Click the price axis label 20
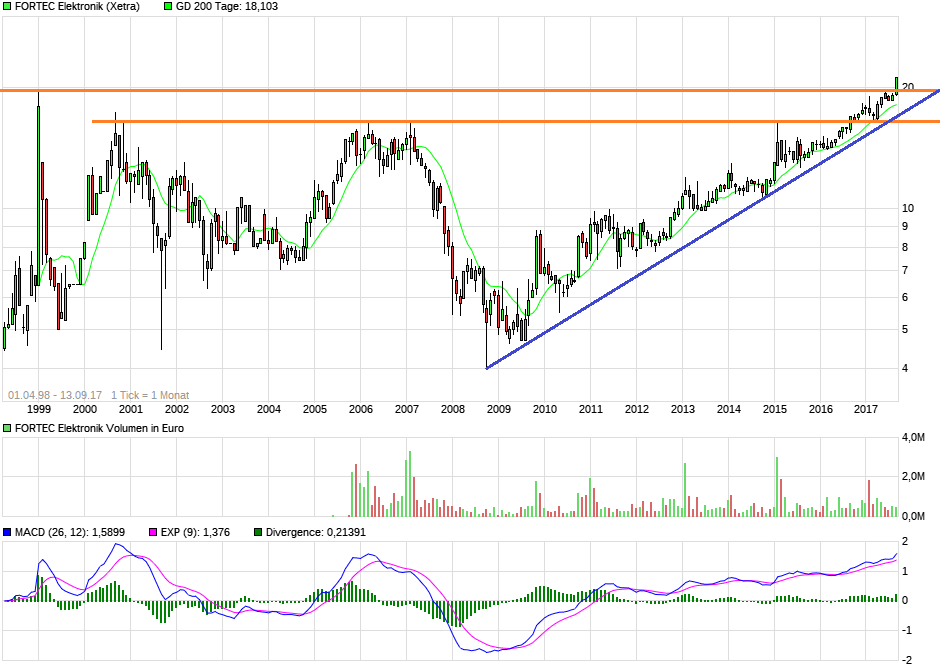 [x=907, y=85]
